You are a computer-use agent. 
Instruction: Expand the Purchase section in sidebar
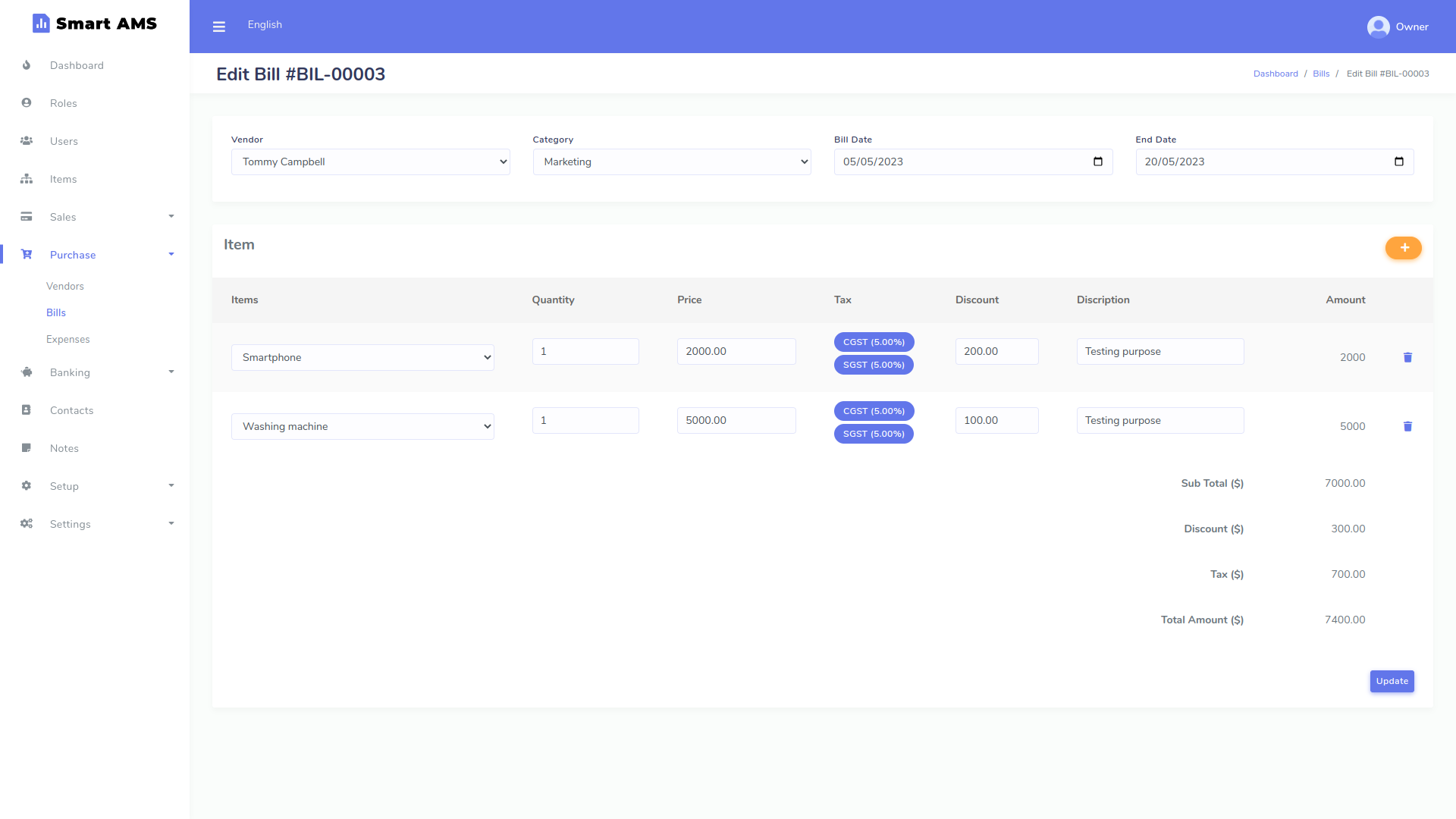pyautogui.click(x=73, y=255)
